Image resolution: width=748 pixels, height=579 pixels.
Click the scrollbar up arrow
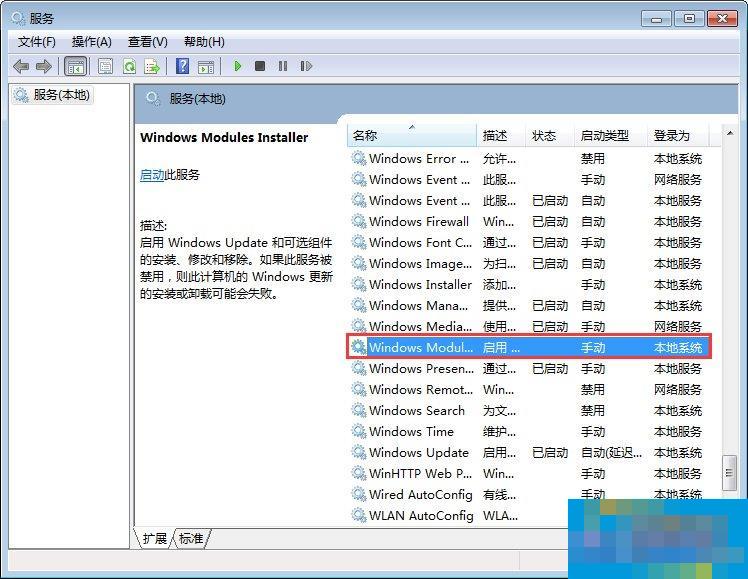coord(729,133)
